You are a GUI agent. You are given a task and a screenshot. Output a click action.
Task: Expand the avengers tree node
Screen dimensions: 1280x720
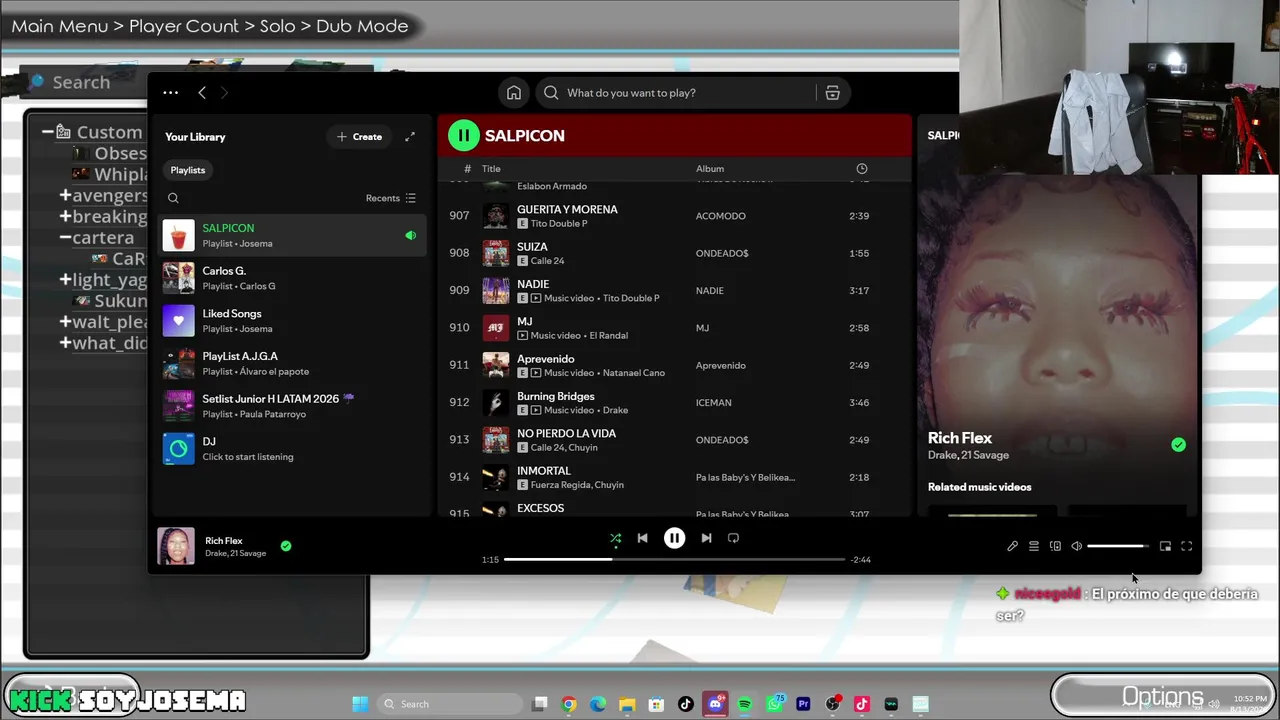click(65, 196)
